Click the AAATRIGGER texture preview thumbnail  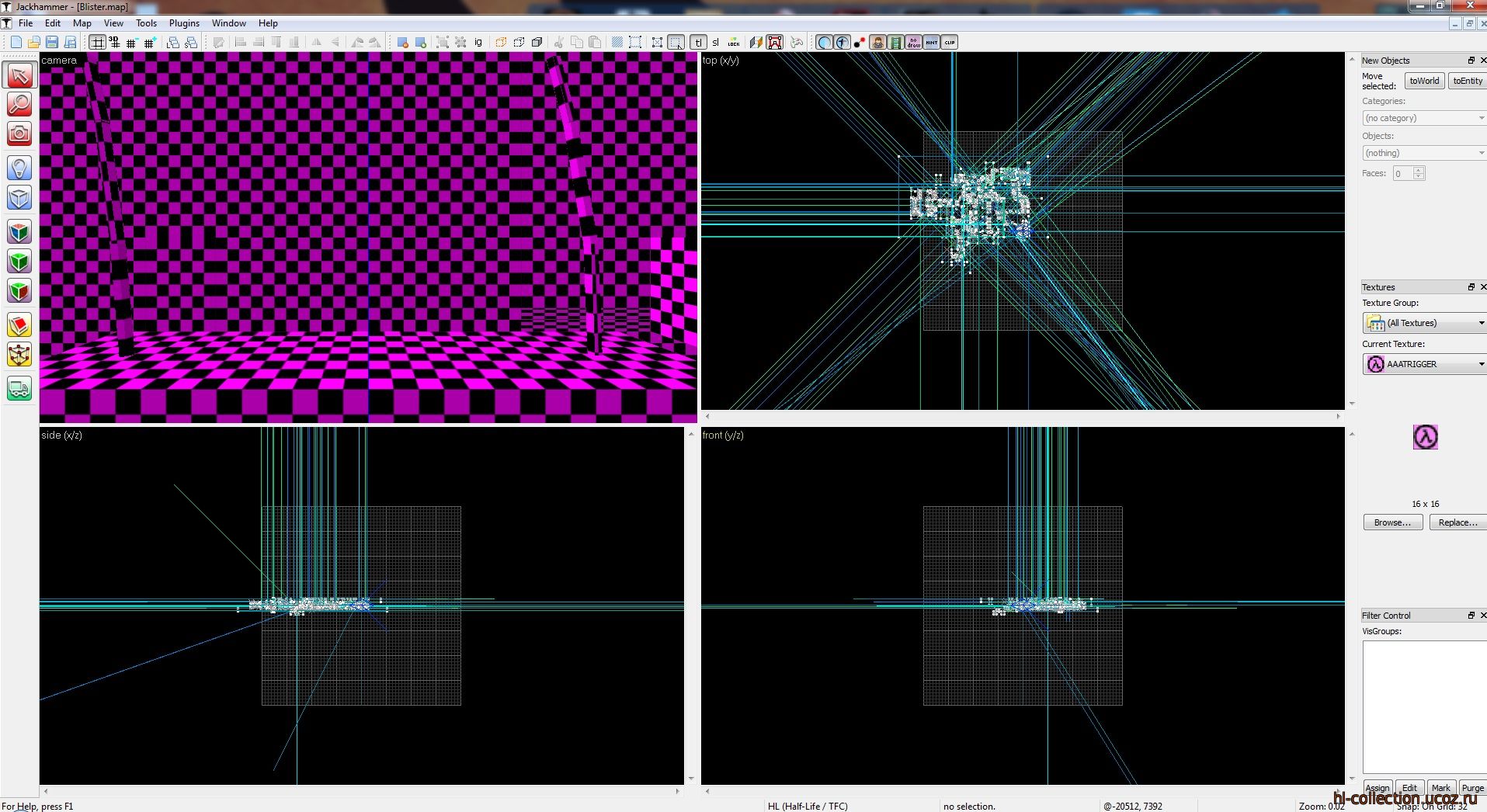coord(1425,437)
